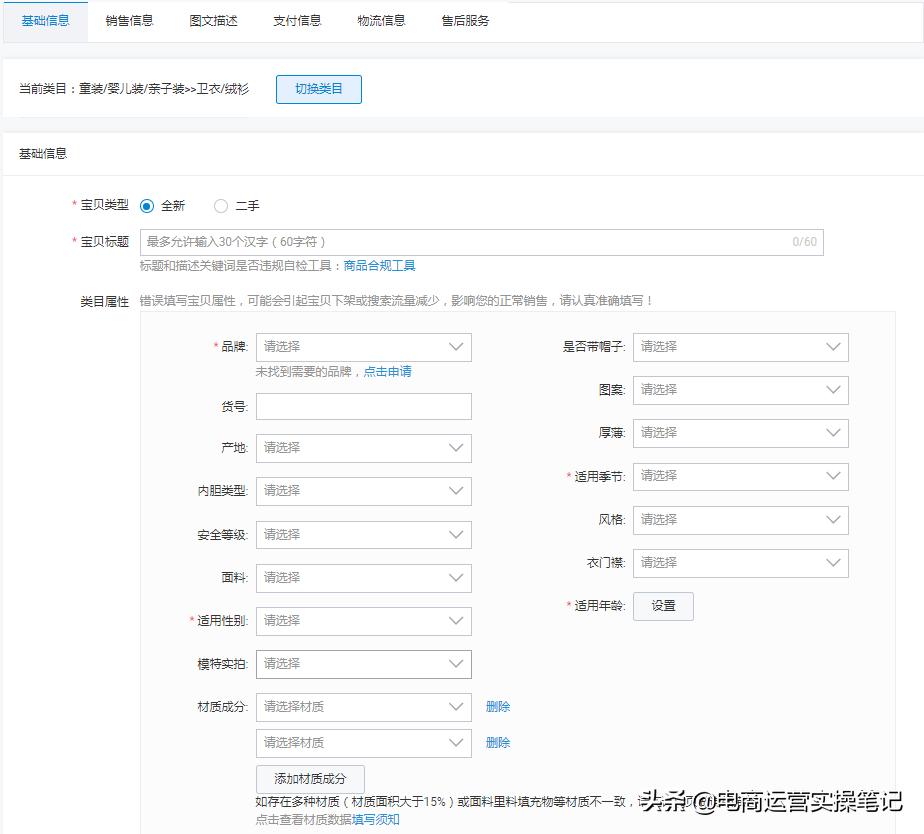
Task: Open the 面料 (fabric) dropdown
Action: [363, 578]
